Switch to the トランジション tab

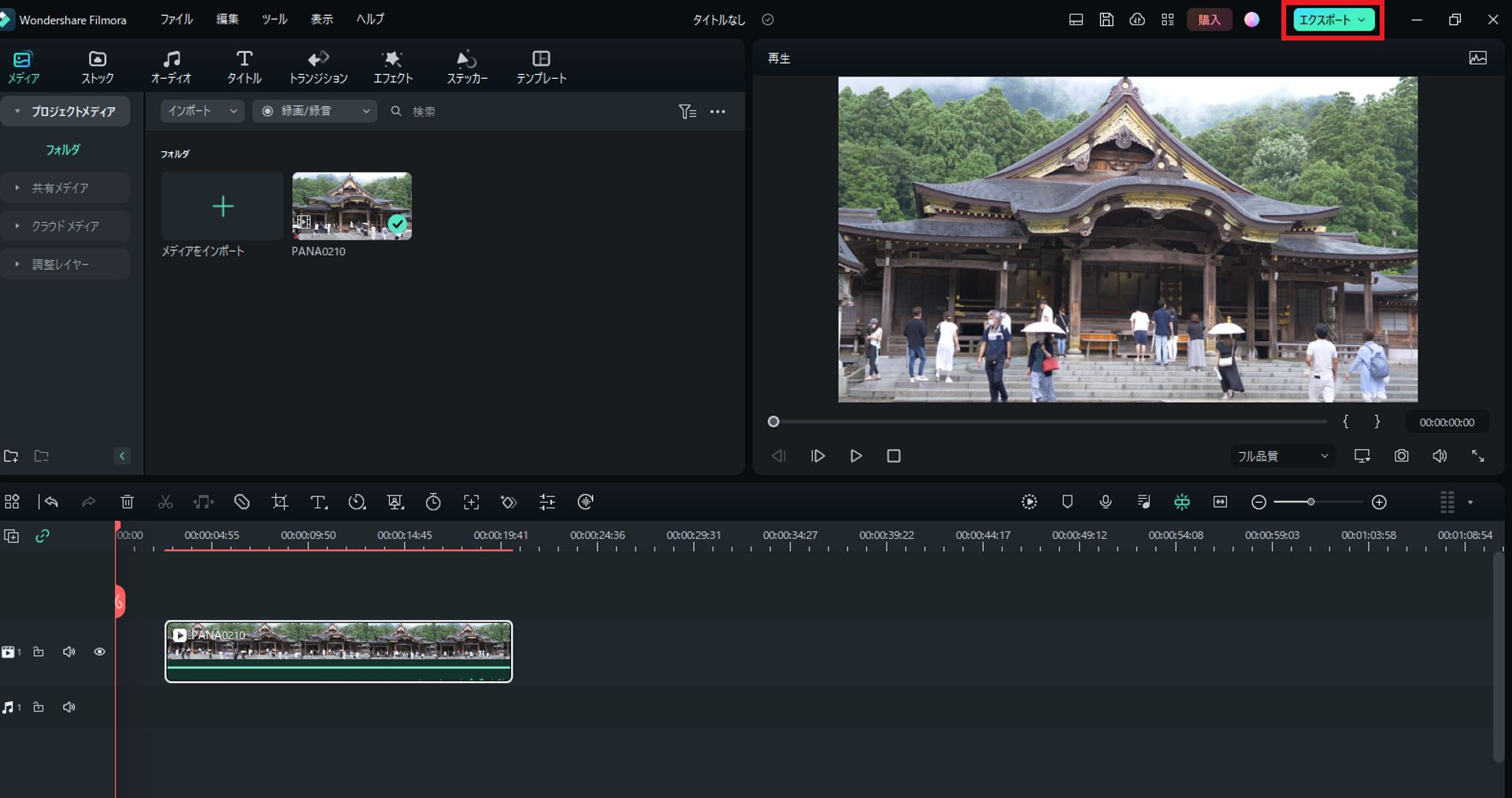(x=318, y=67)
